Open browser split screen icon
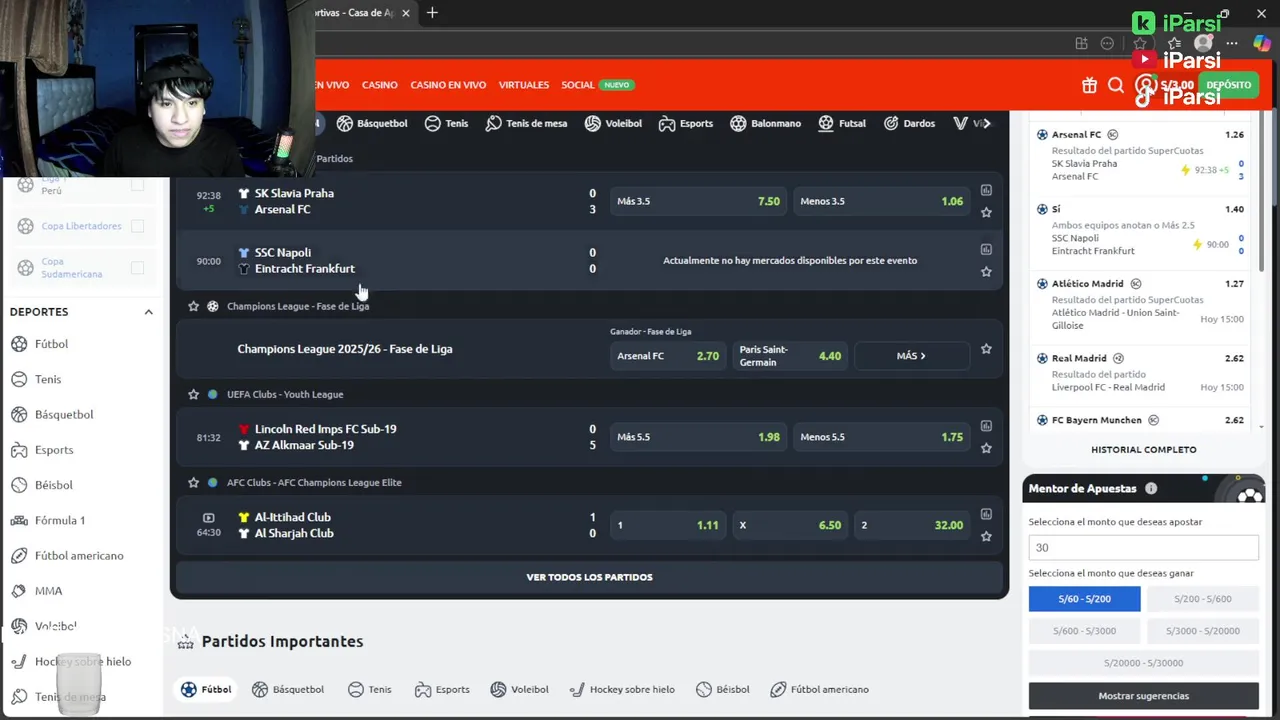The image size is (1280, 720). (1081, 43)
